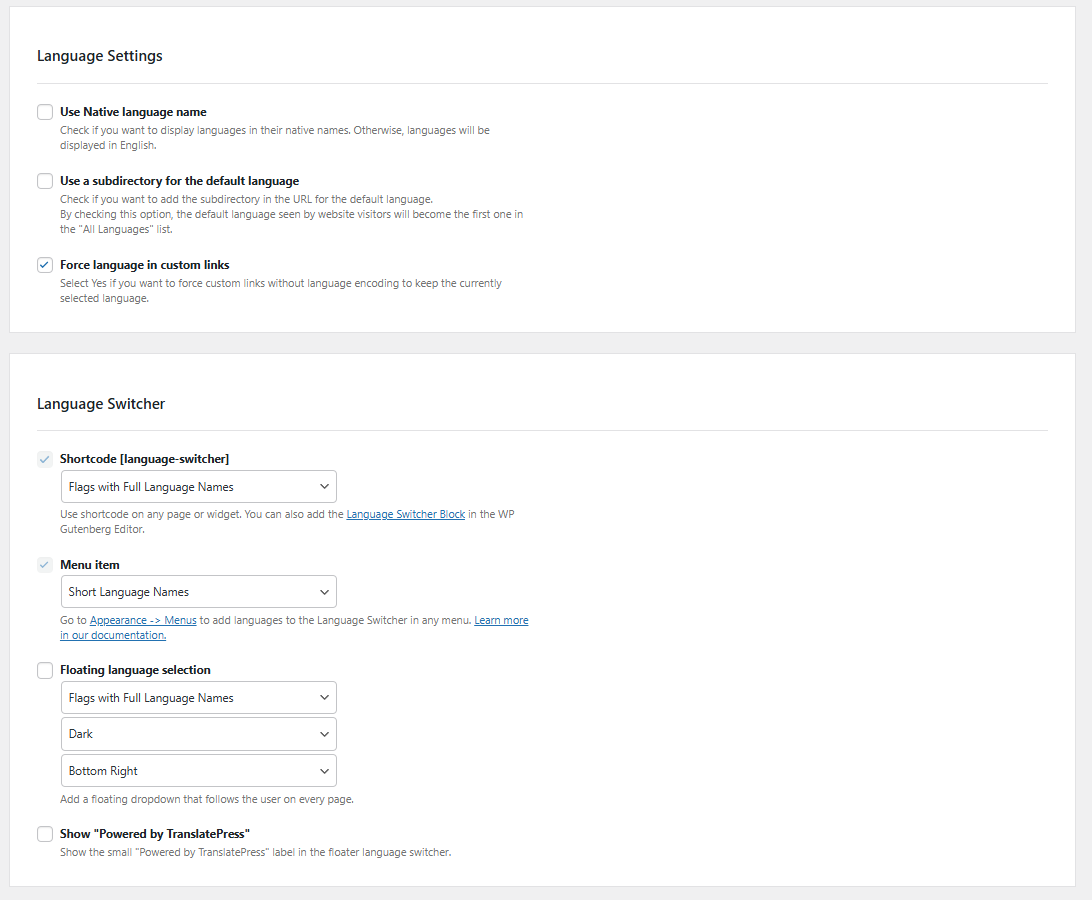
Task: Toggle off the "Shortcode [language-switcher]" switcher
Action: click(x=44, y=458)
